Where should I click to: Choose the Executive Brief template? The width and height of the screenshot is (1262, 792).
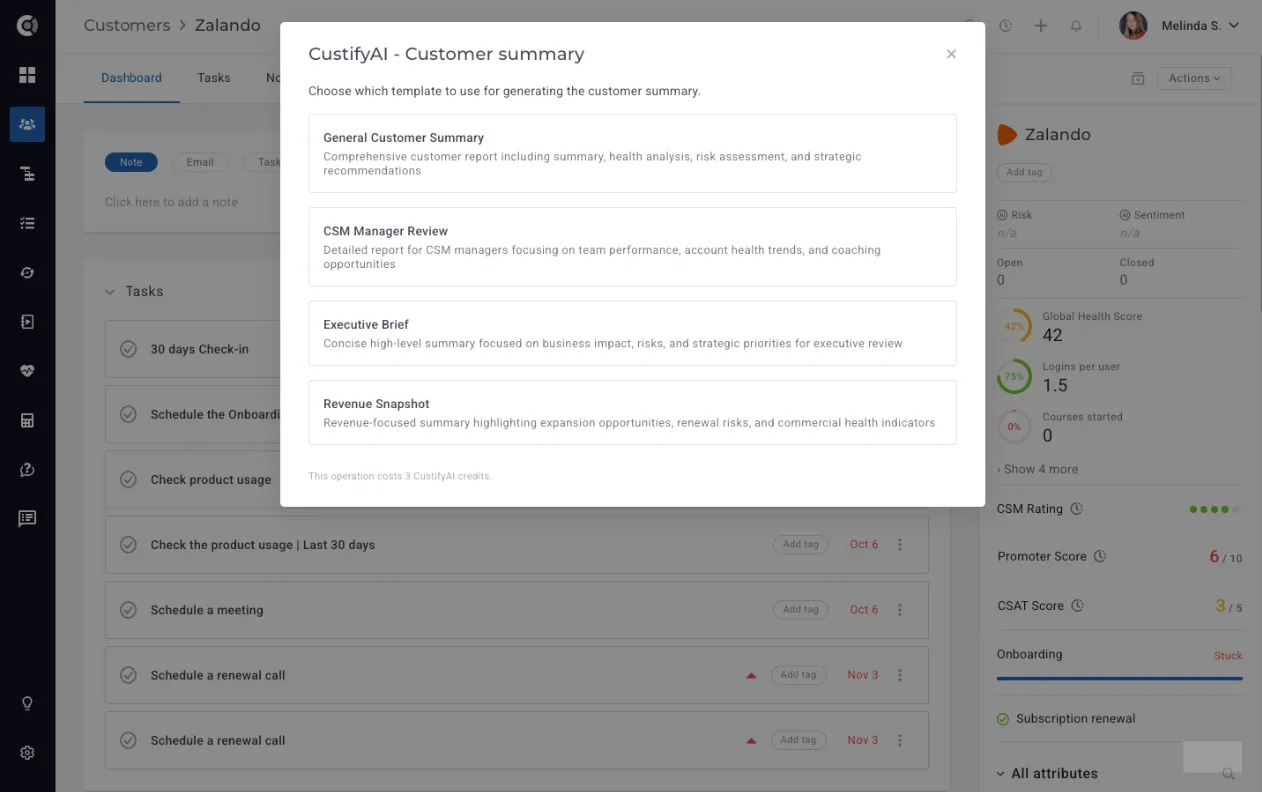point(632,333)
